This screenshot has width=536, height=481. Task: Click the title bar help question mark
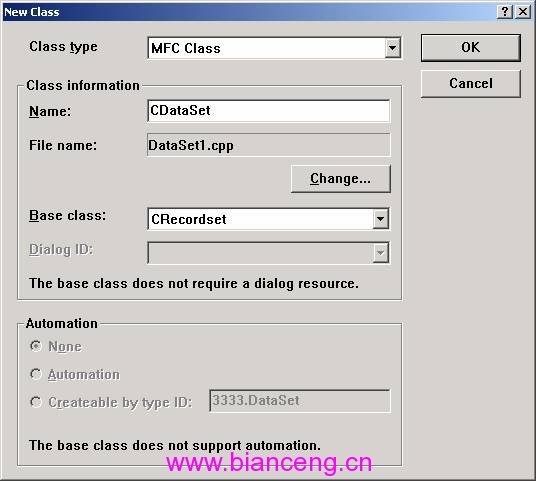pos(505,12)
